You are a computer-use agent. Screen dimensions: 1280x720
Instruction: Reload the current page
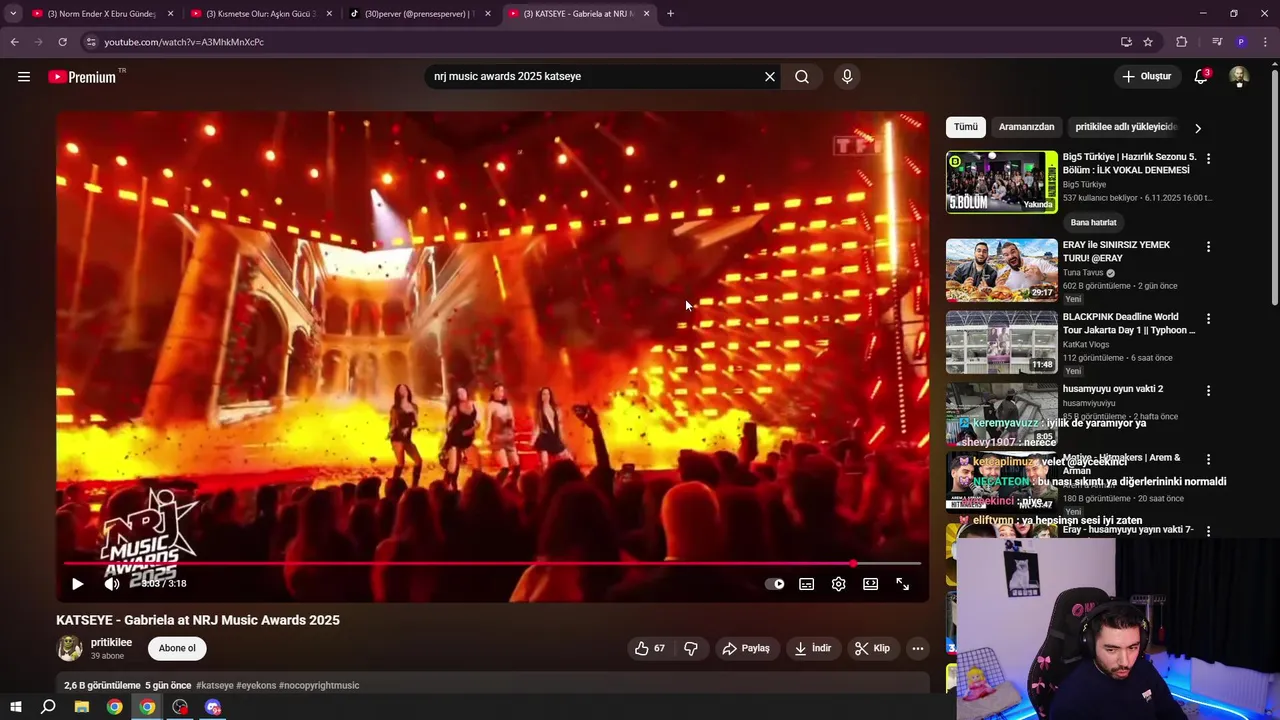62,42
